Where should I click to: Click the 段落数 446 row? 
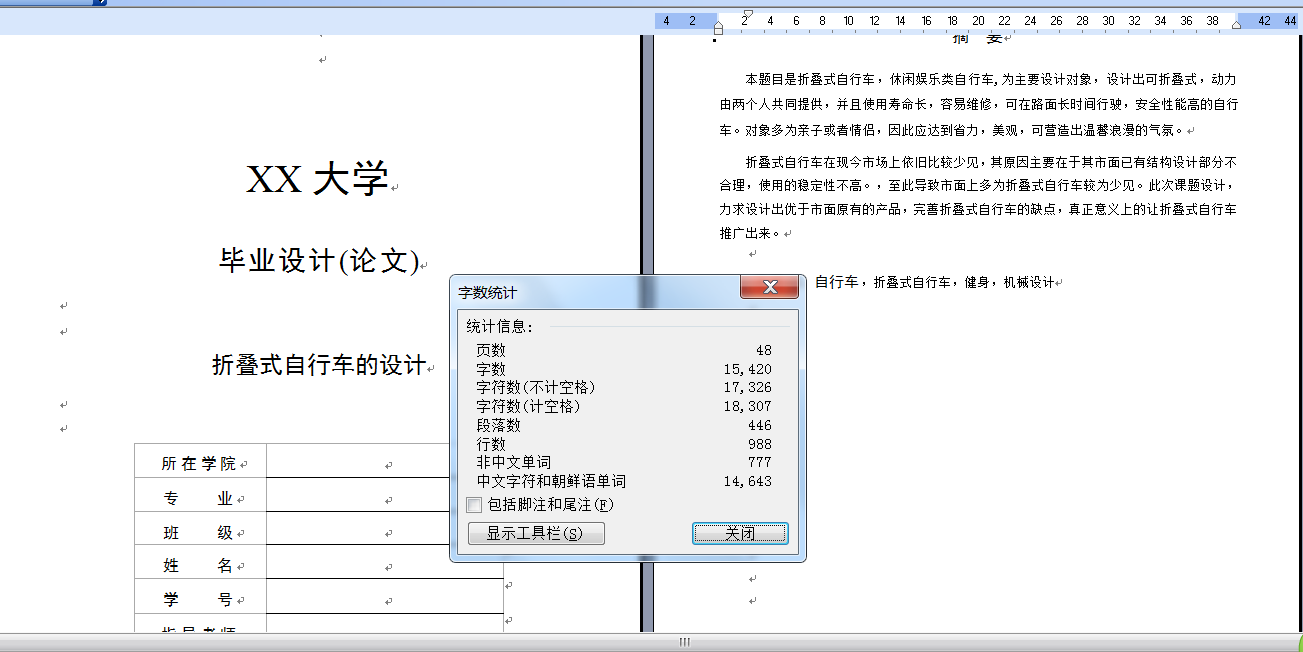tap(624, 426)
